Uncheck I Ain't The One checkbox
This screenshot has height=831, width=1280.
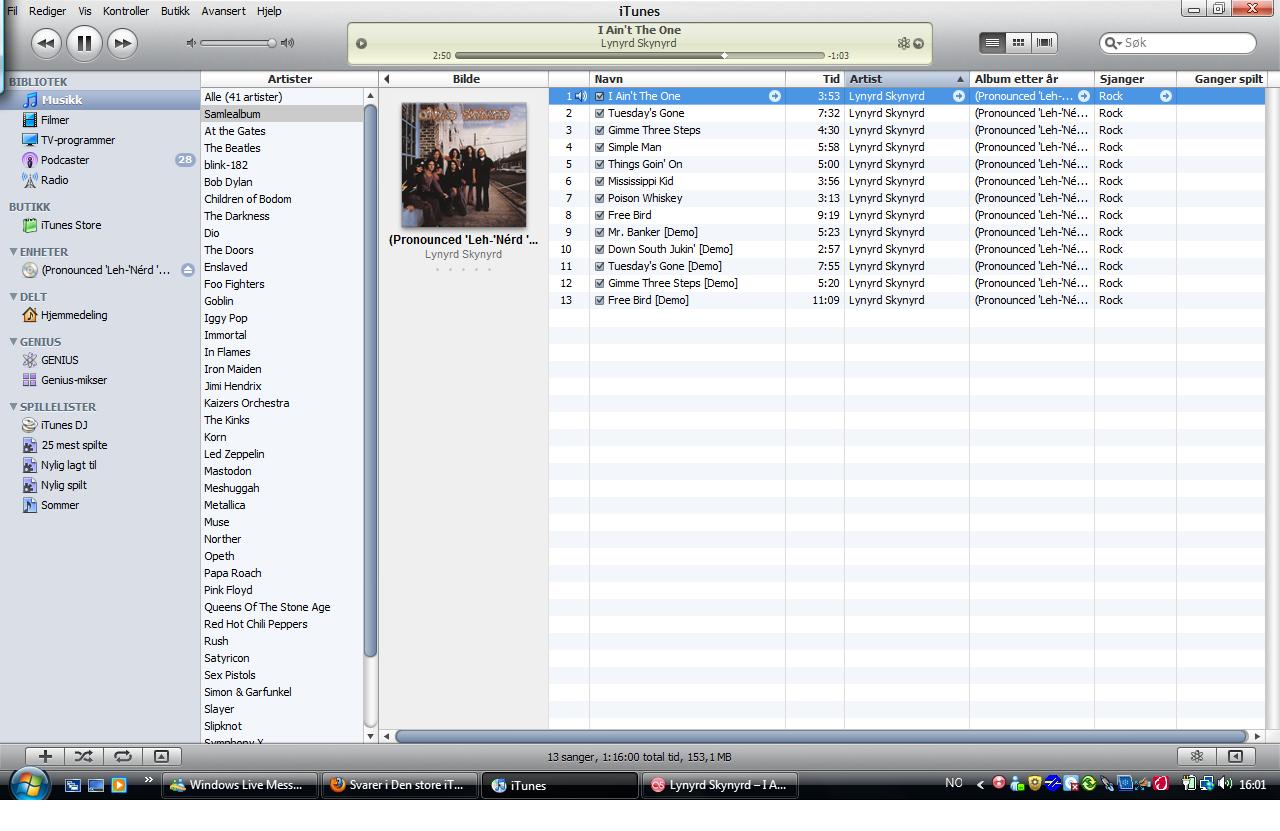click(x=600, y=96)
